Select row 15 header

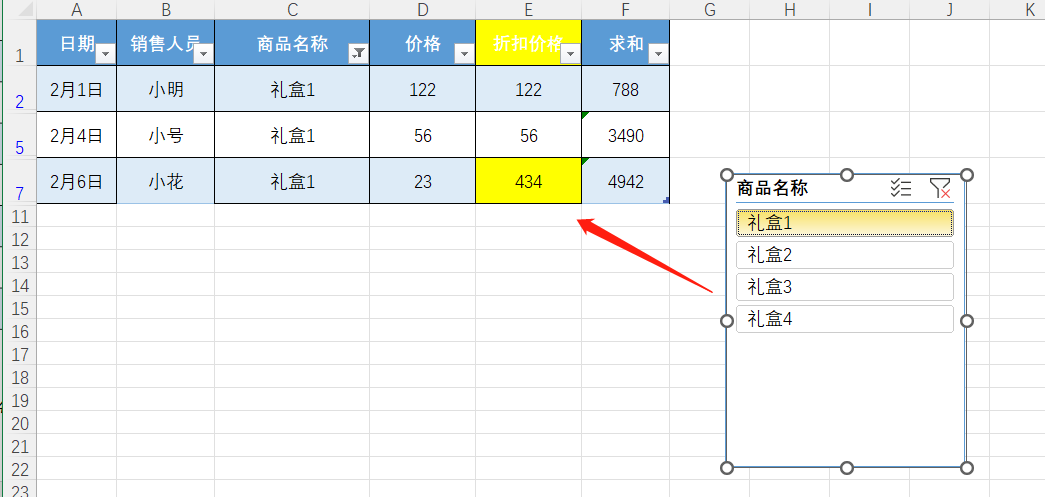point(20,308)
